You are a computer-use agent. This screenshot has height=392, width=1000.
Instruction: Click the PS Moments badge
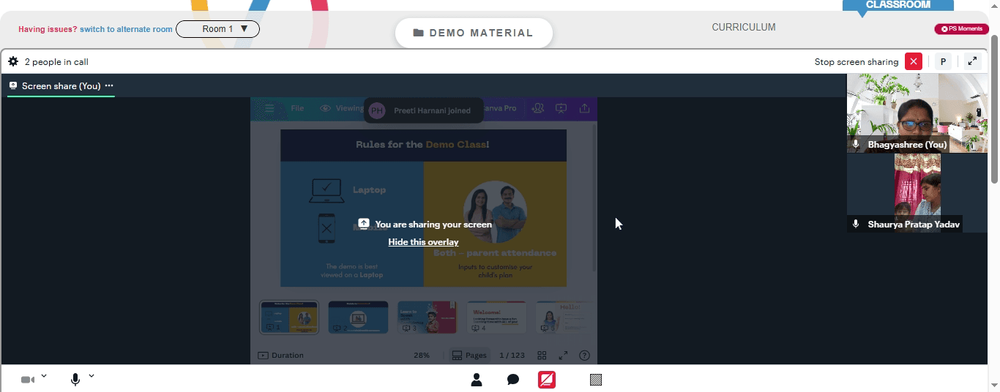tap(962, 29)
